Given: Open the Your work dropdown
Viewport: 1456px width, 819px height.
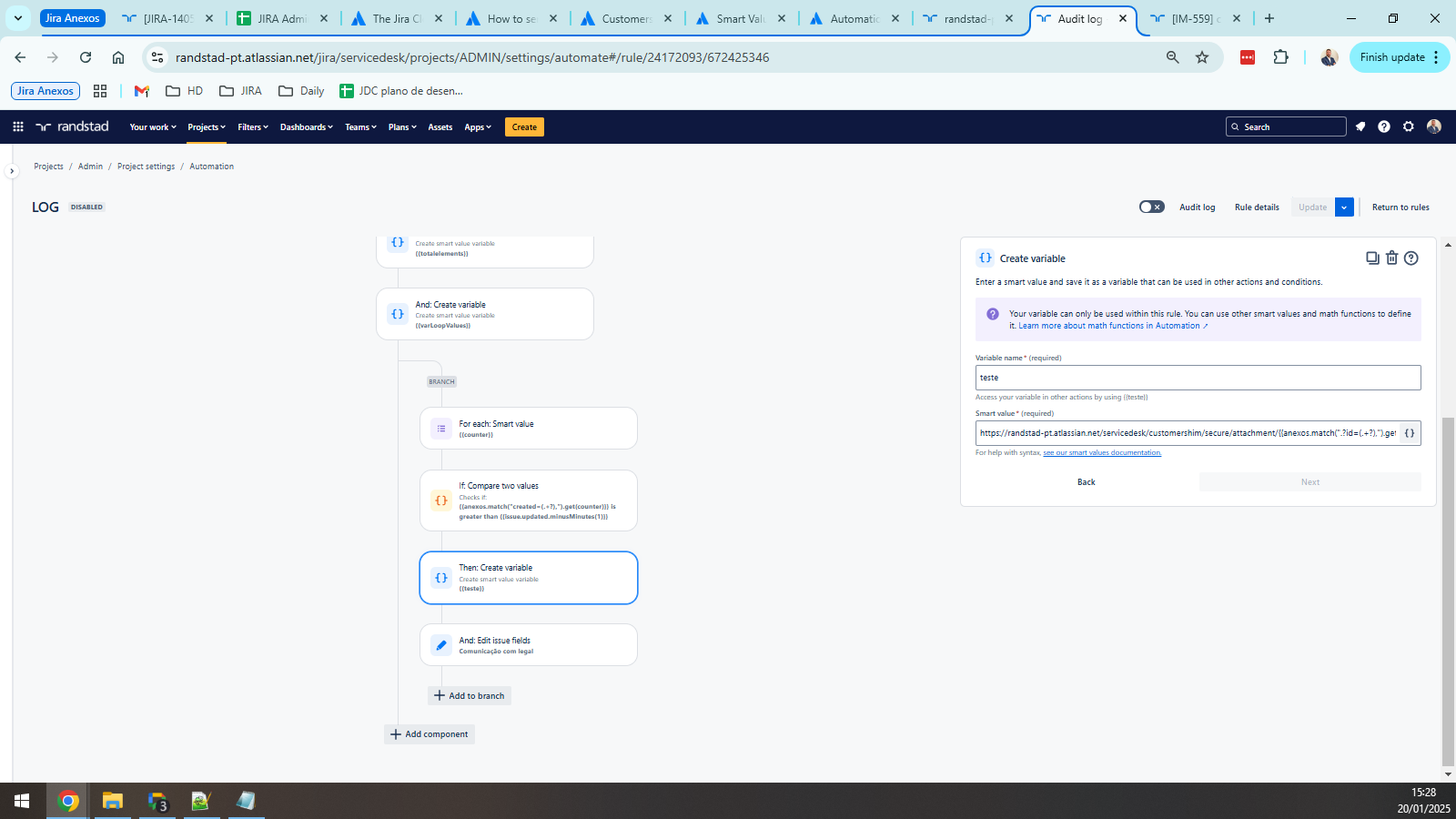Looking at the screenshot, I should [x=153, y=127].
